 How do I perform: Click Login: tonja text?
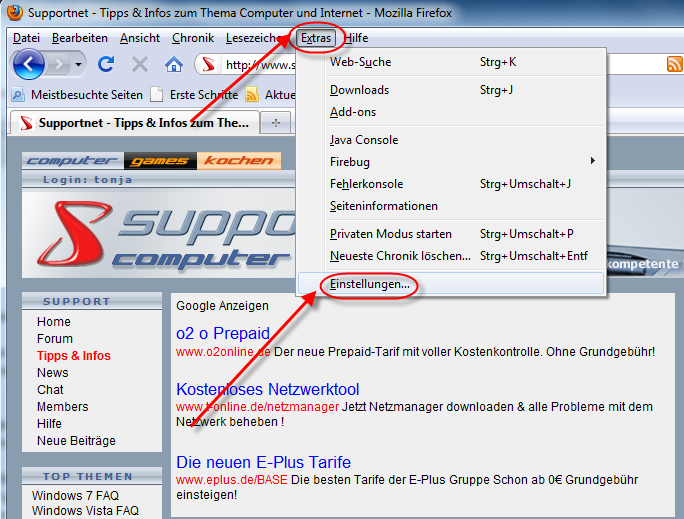coord(87,180)
